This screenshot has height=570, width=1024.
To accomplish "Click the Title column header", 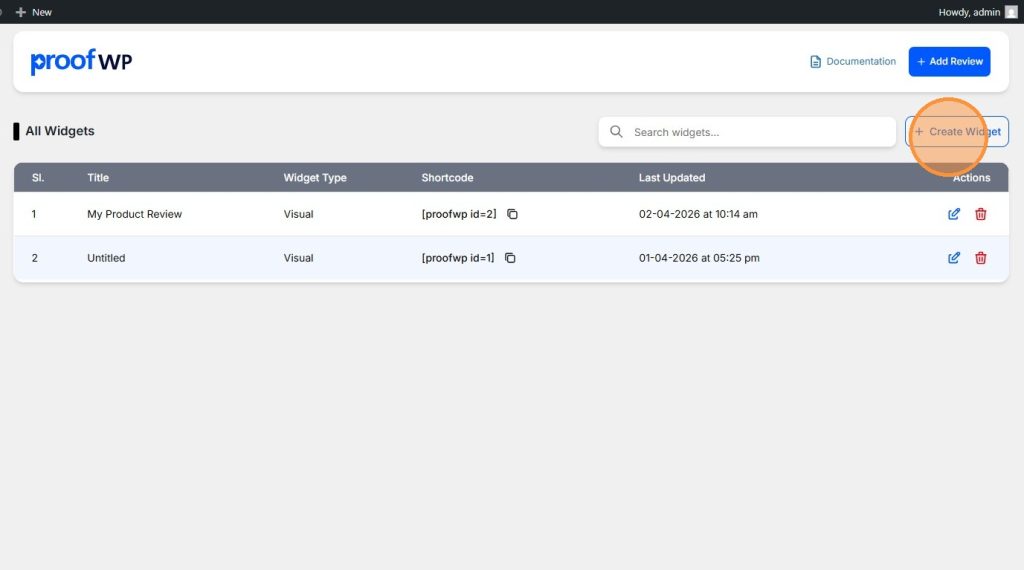I will tap(98, 178).
